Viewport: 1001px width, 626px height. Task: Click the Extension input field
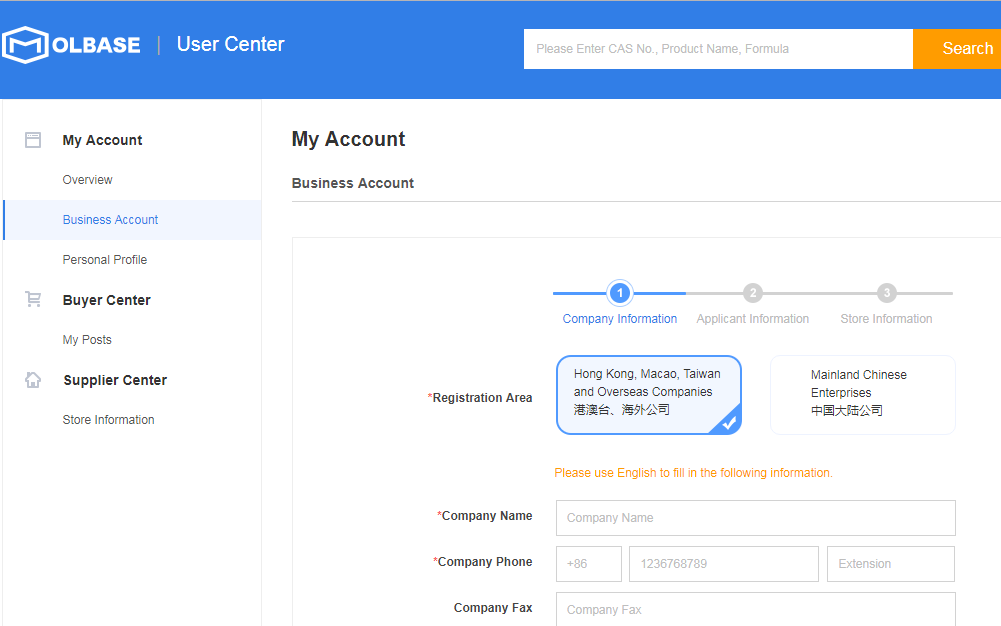pos(891,564)
